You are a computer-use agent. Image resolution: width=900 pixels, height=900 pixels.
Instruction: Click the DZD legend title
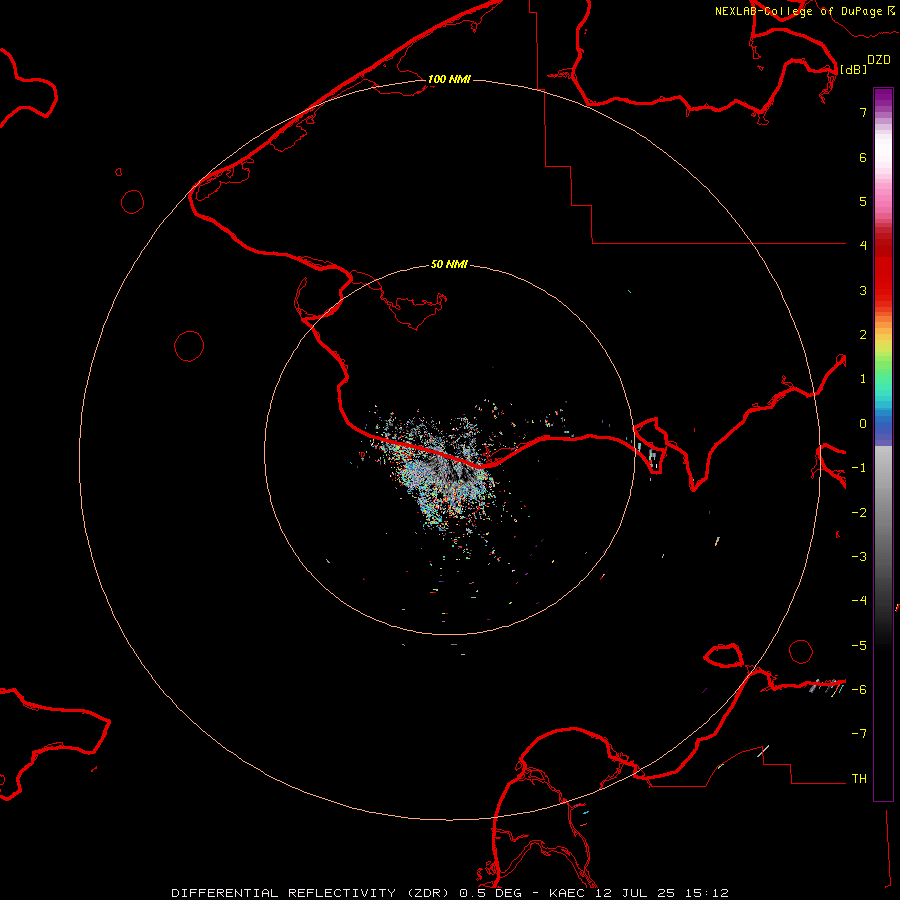(x=879, y=60)
